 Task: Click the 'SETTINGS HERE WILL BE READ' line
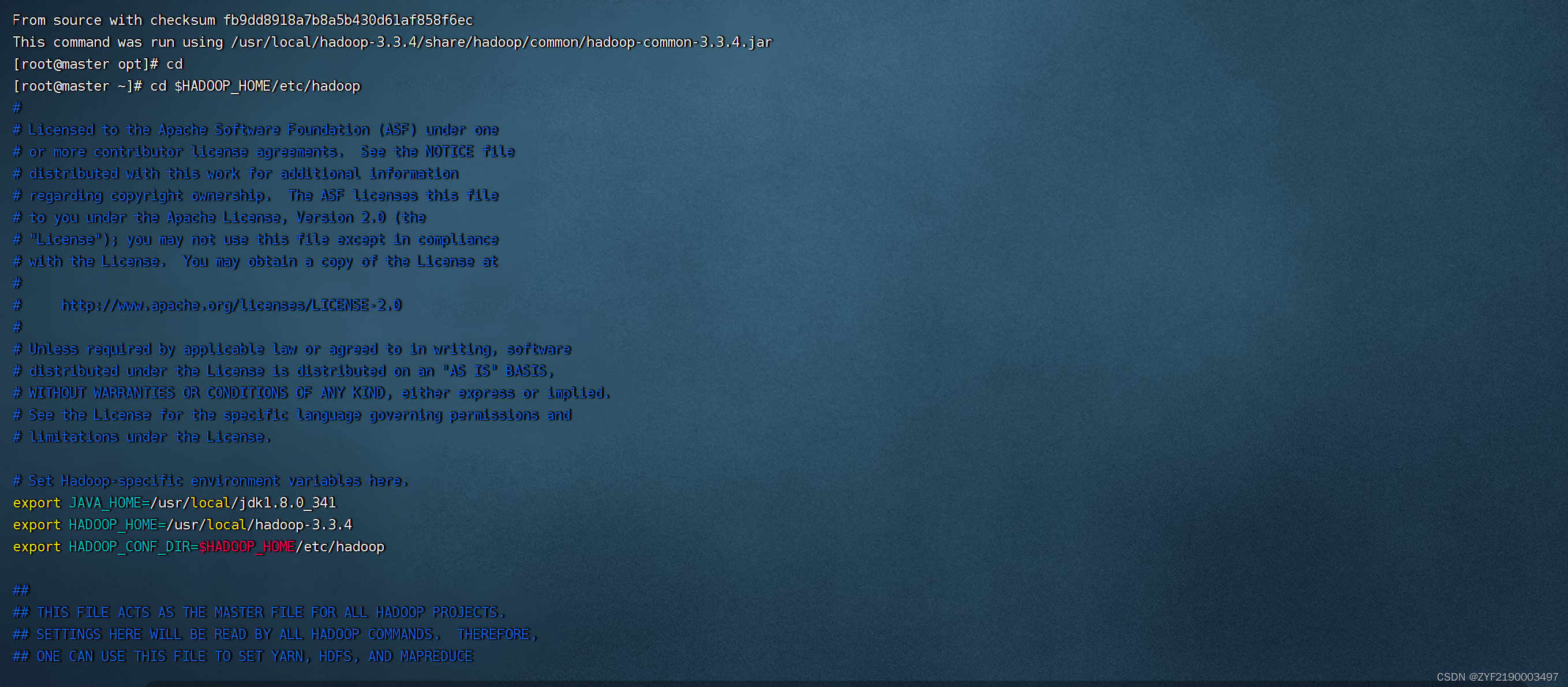pyautogui.click(x=275, y=634)
